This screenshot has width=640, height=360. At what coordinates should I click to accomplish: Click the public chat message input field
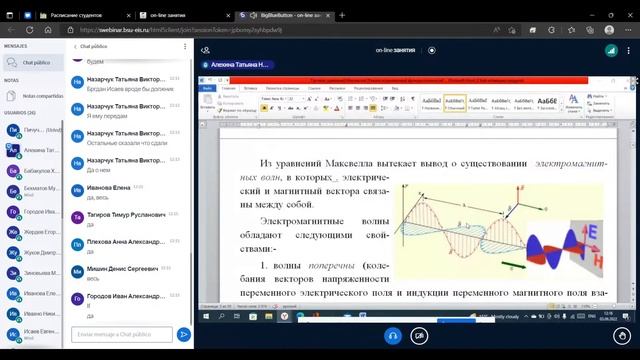pyautogui.click(x=122, y=334)
